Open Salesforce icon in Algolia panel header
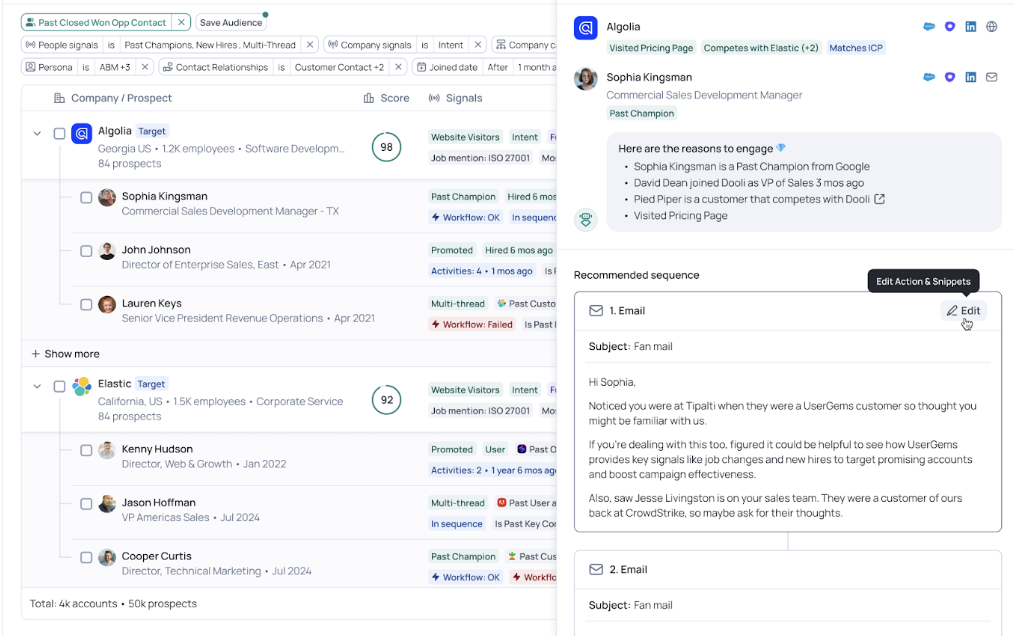 point(929,27)
